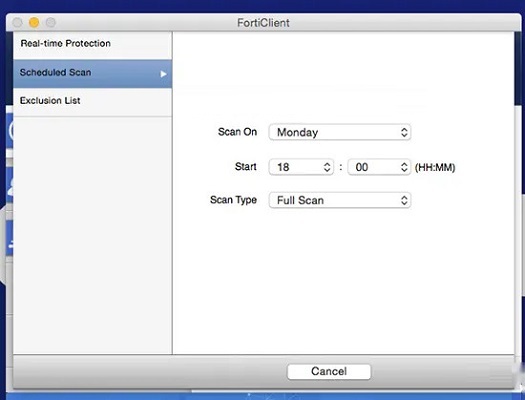Switch to the Exclusion List section

pos(92,102)
